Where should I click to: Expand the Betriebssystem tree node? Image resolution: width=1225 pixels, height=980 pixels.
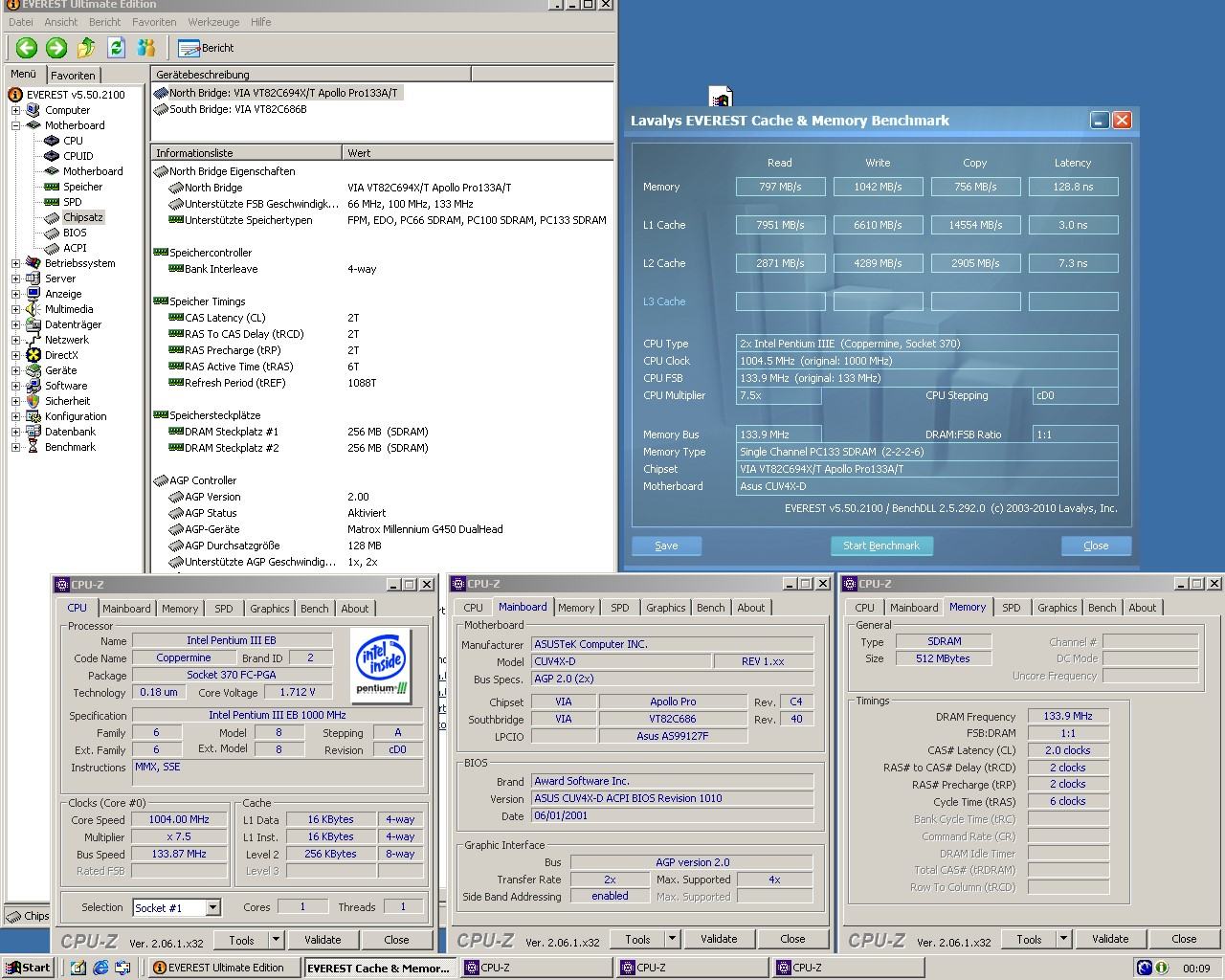pos(16,263)
